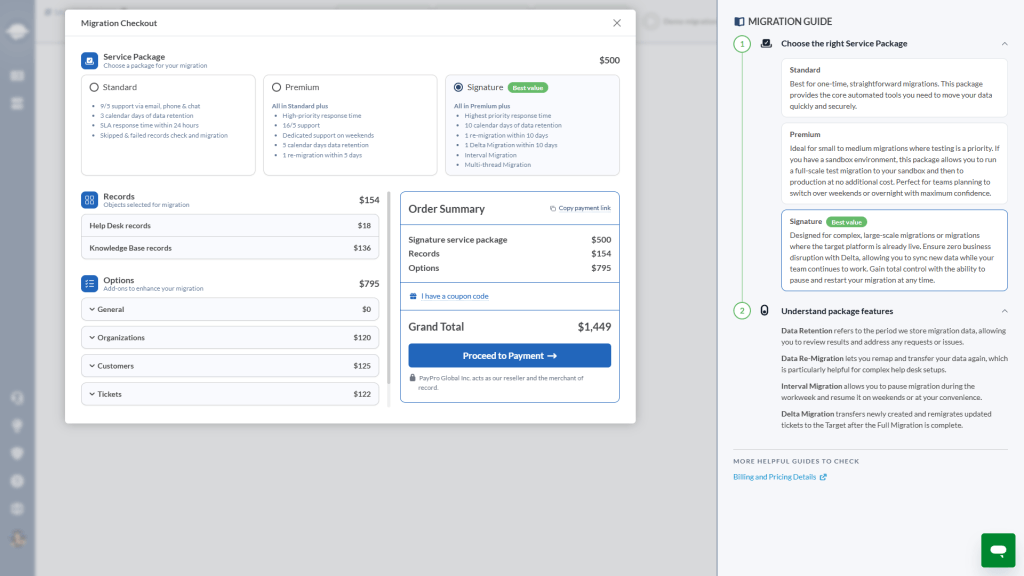
Task: Expand the Tickets options section
Action: coord(230,394)
